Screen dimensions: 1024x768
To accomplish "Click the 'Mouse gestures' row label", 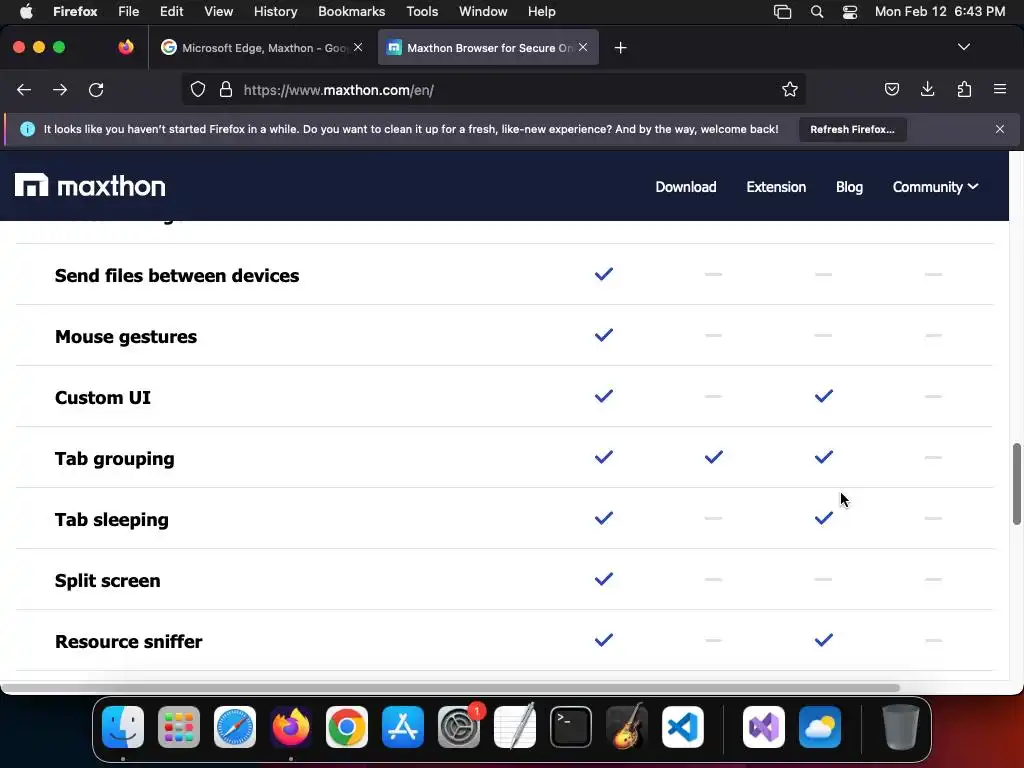I will click(x=126, y=336).
